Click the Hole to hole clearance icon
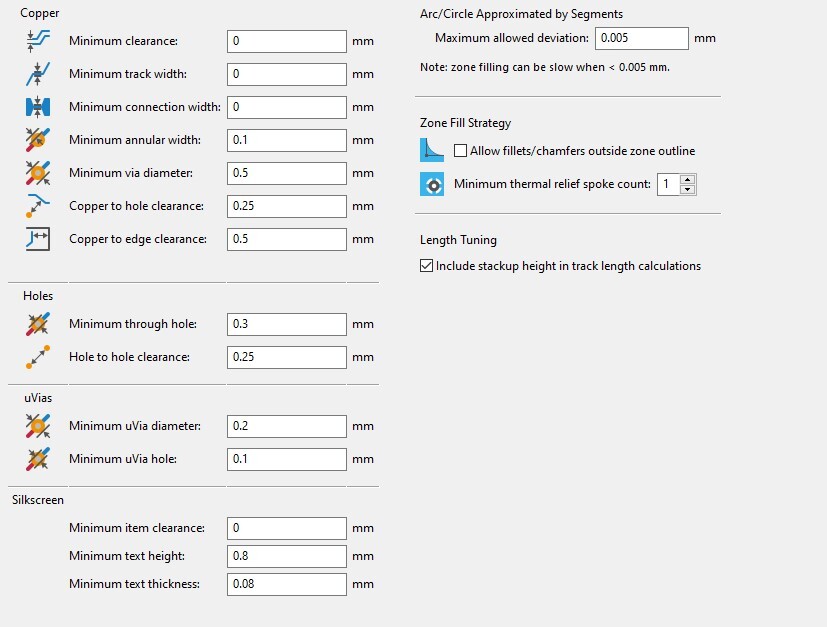Viewport: 827px width, 627px height. coord(38,357)
